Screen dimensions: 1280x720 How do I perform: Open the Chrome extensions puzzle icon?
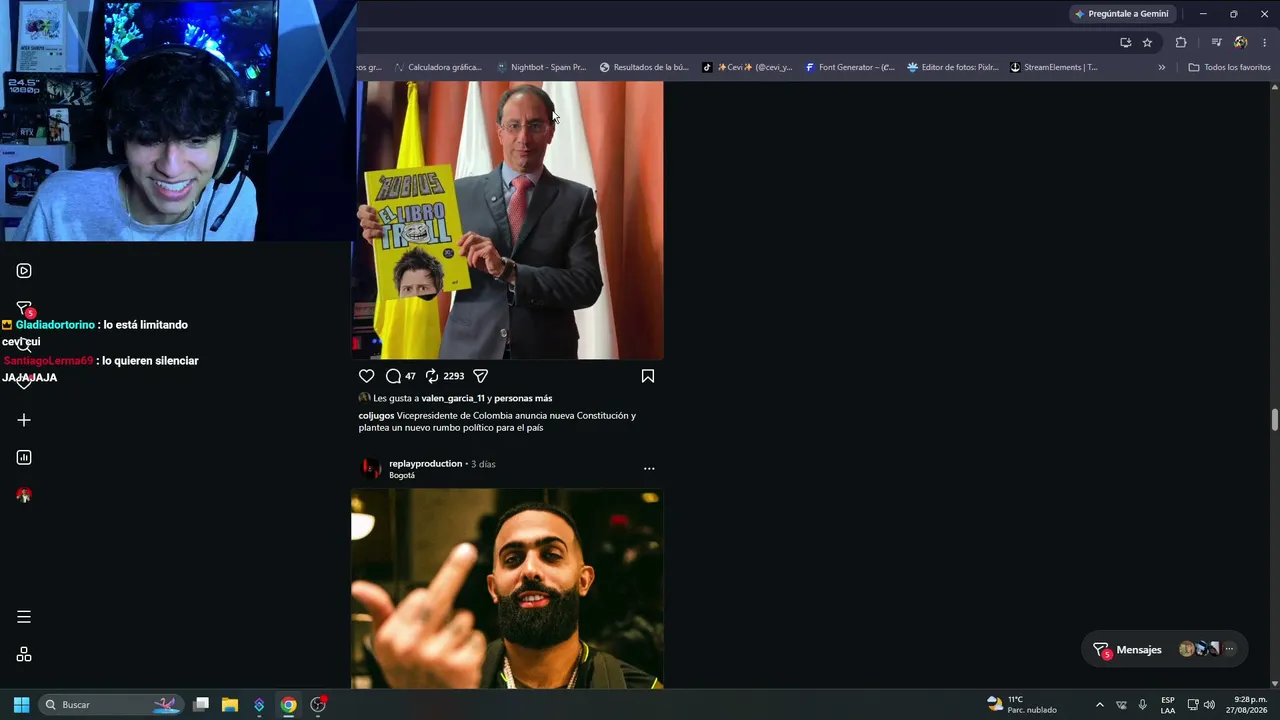click(x=1181, y=42)
